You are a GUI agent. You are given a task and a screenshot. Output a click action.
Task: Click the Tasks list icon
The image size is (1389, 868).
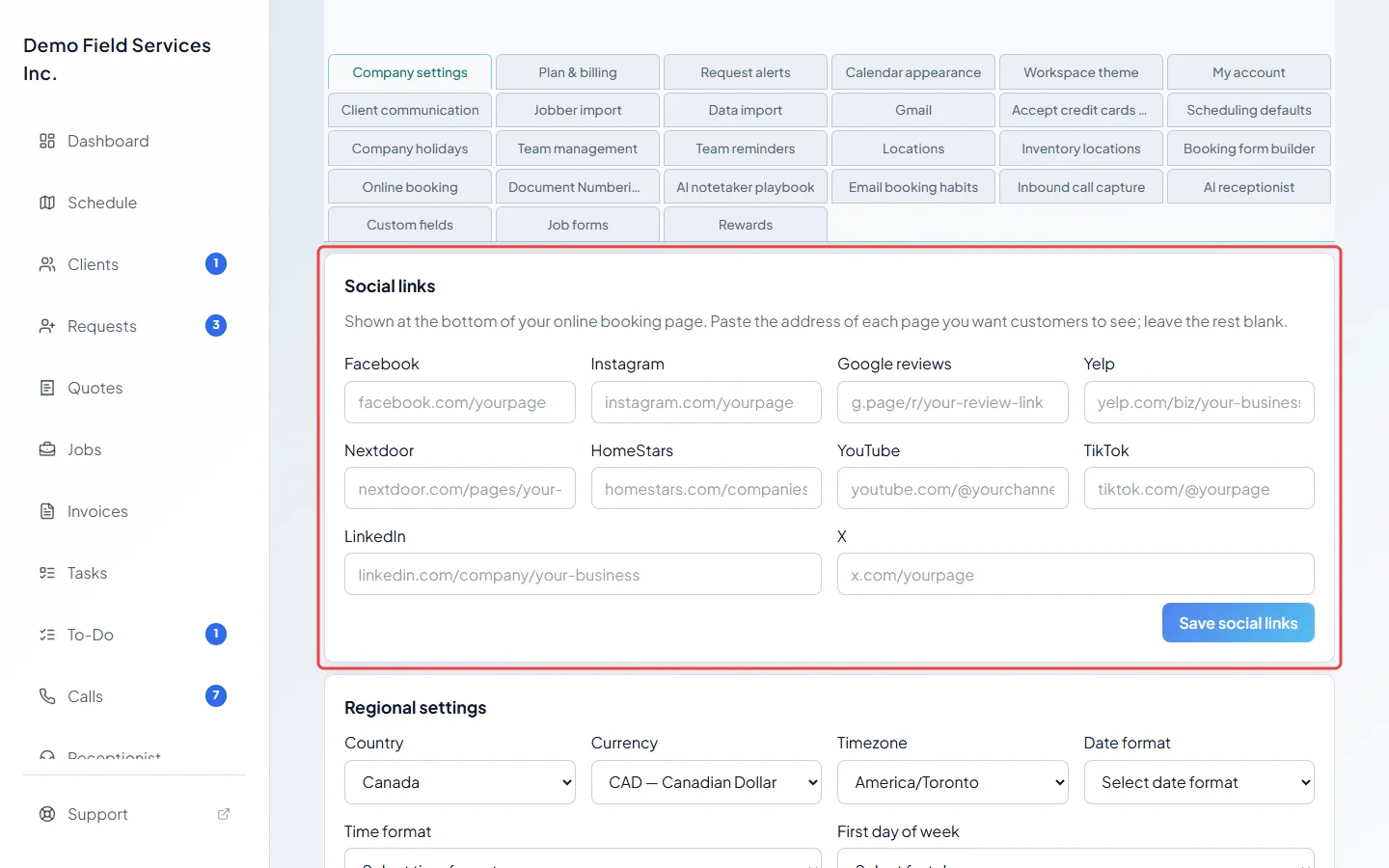(x=47, y=573)
